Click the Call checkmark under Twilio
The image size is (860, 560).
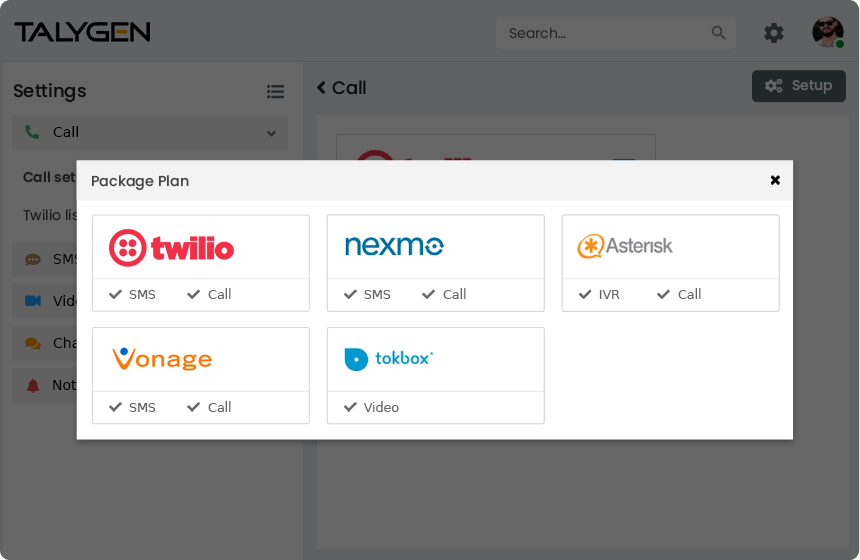[x=194, y=295]
